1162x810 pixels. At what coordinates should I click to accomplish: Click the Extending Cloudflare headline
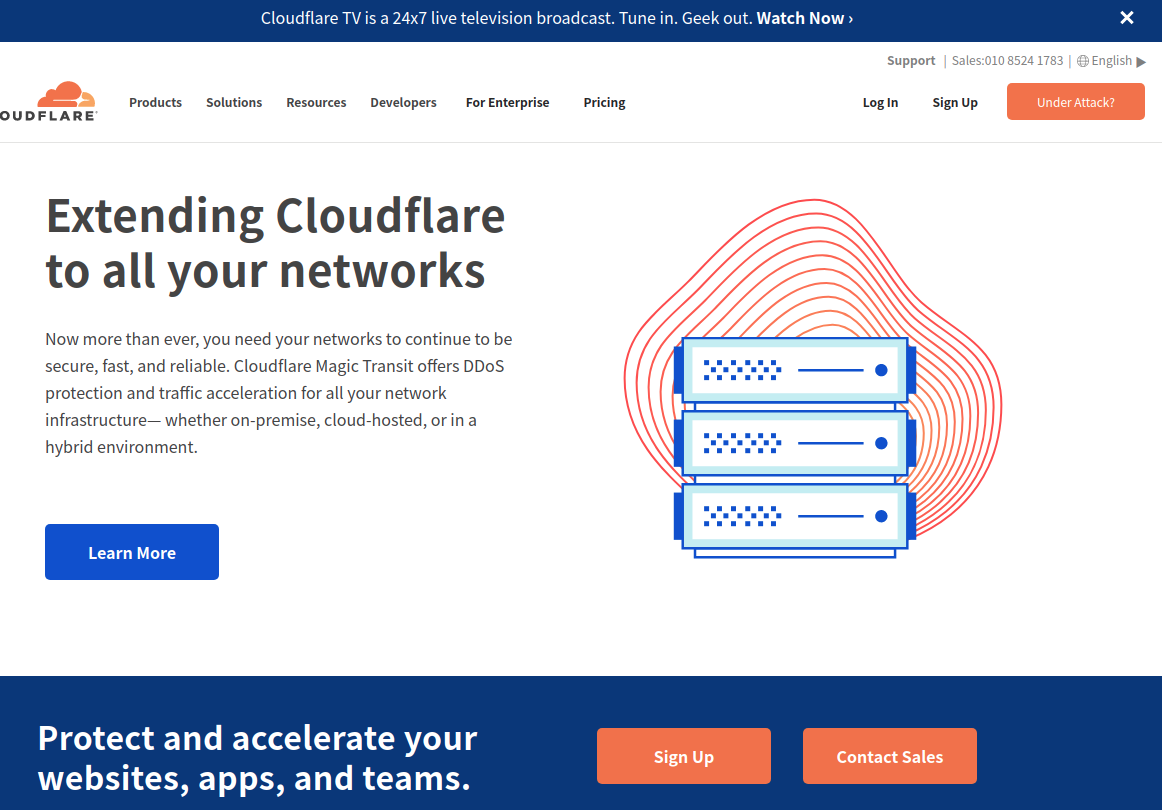(x=275, y=243)
